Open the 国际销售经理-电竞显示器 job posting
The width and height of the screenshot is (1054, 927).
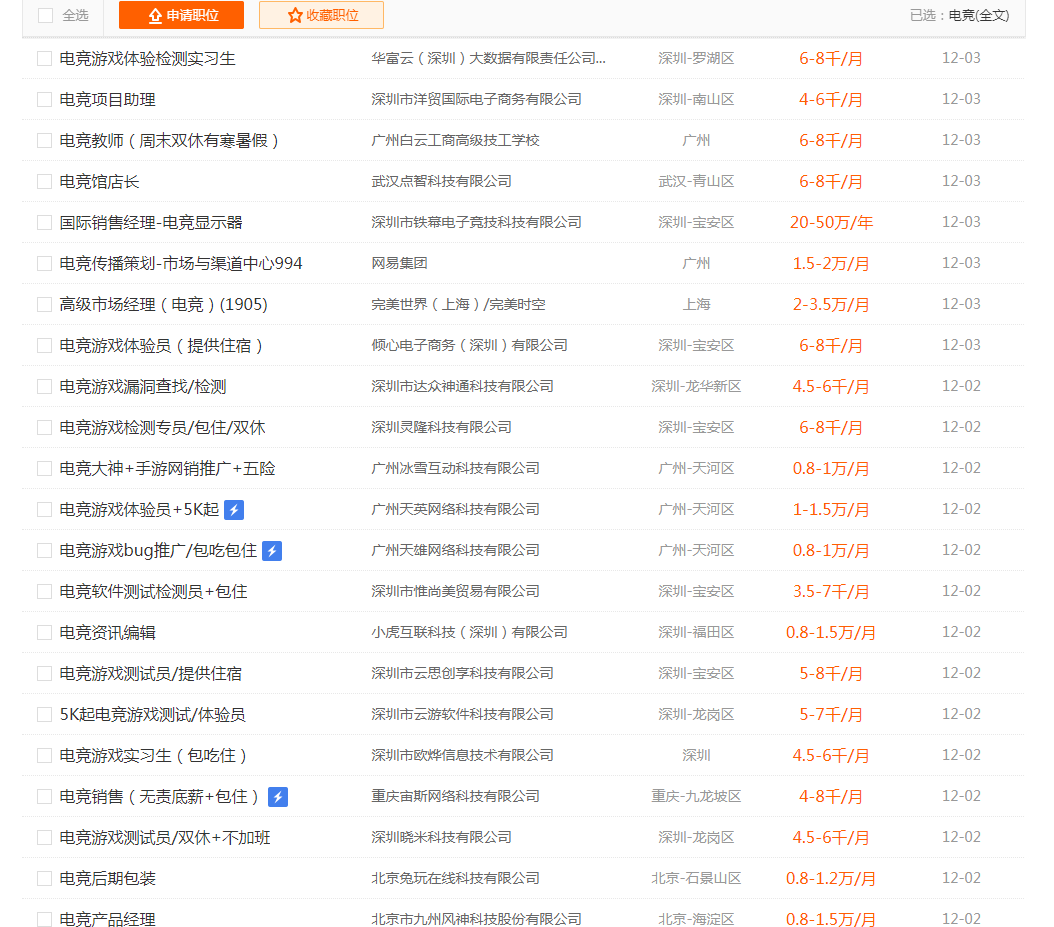click(x=151, y=223)
